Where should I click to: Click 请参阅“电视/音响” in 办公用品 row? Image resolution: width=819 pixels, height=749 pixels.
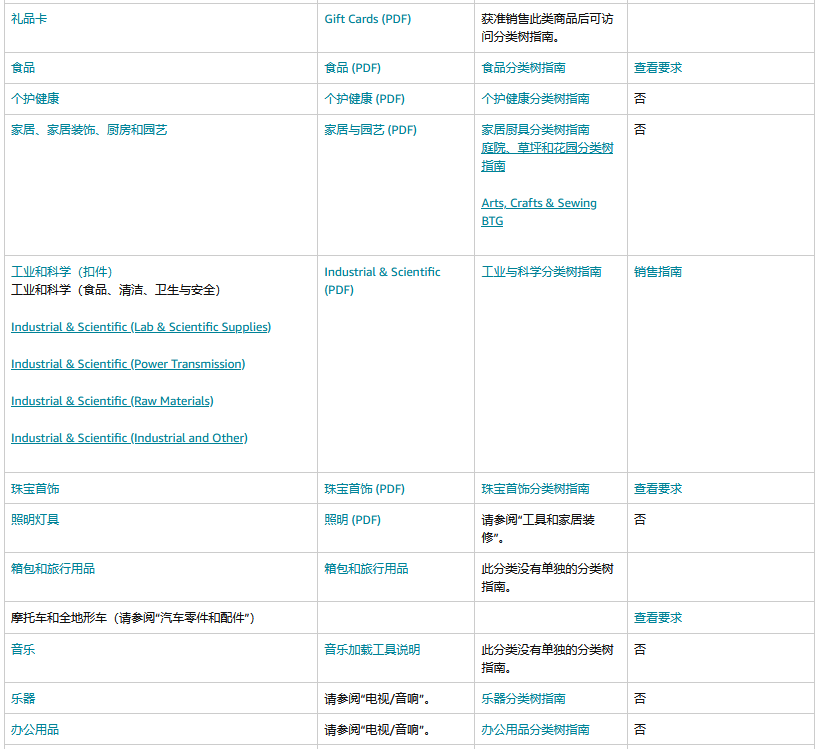[377, 730]
